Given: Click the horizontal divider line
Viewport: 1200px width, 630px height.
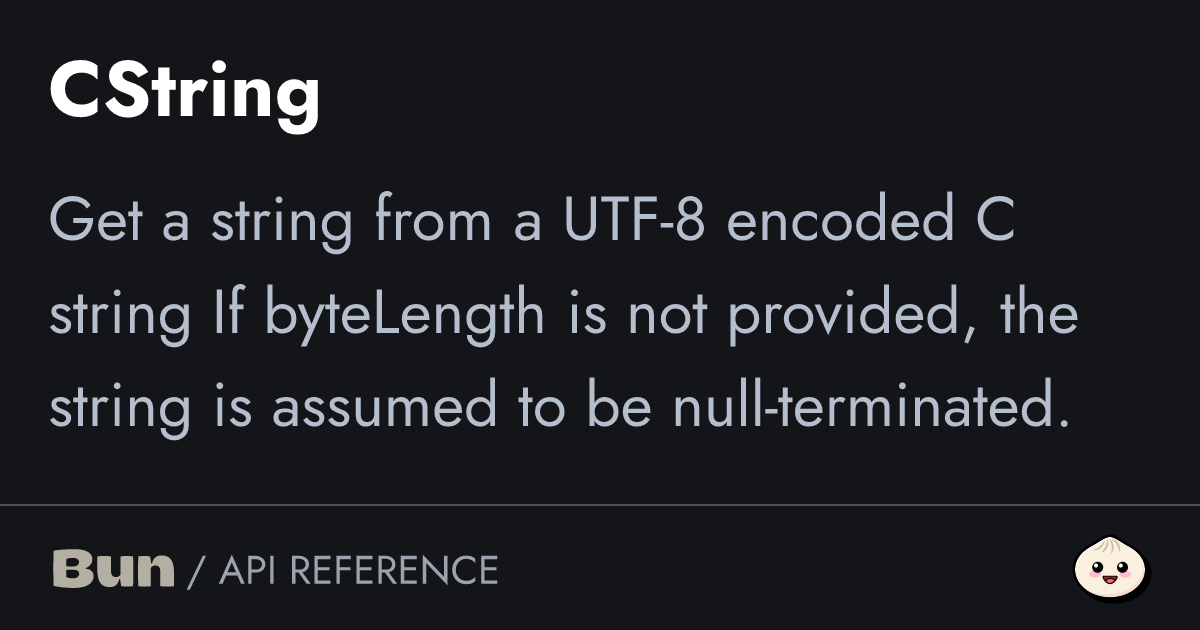Looking at the screenshot, I should (600, 506).
